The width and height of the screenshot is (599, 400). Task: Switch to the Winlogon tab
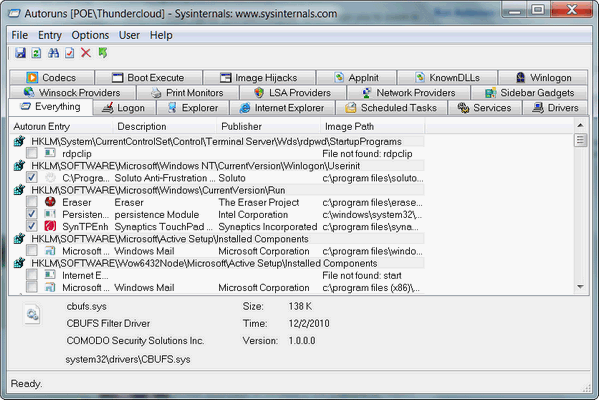543,78
